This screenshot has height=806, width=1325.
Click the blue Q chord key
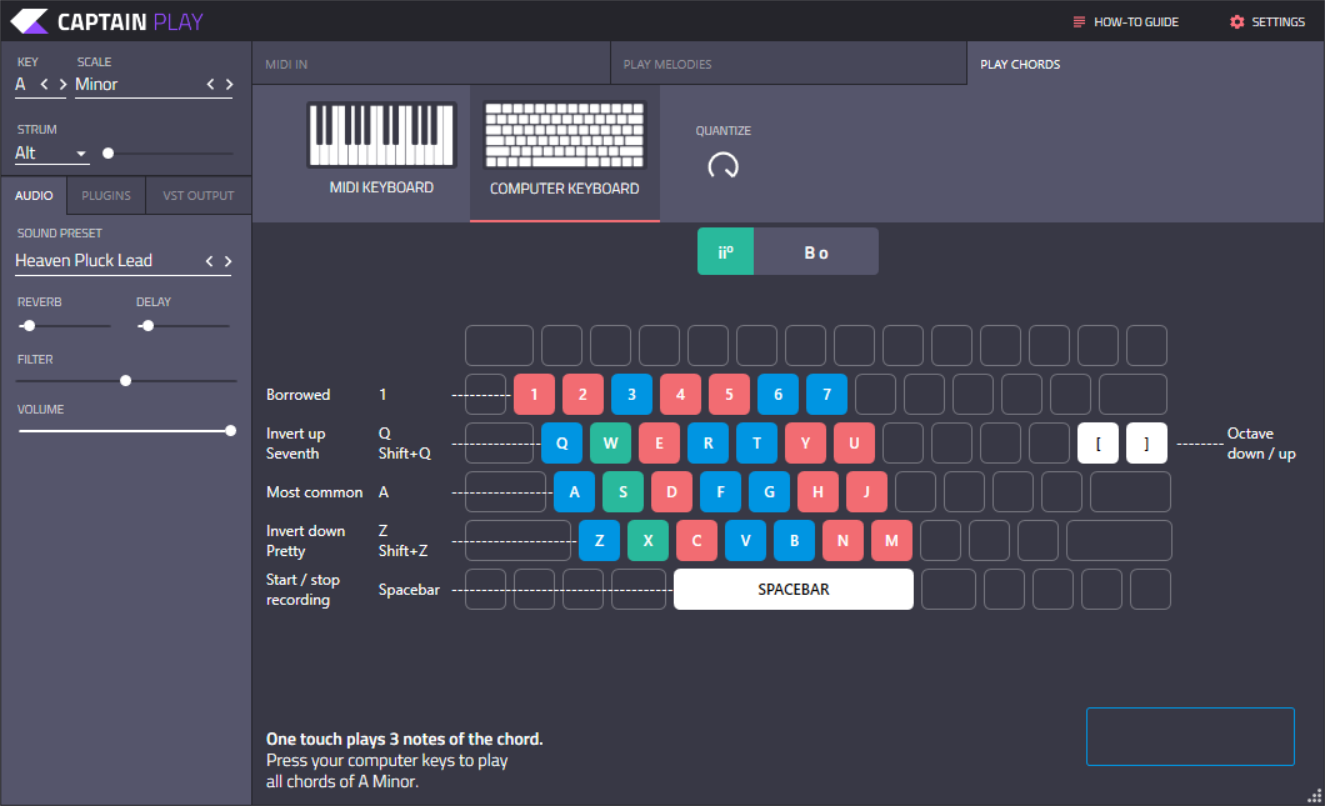(x=562, y=443)
